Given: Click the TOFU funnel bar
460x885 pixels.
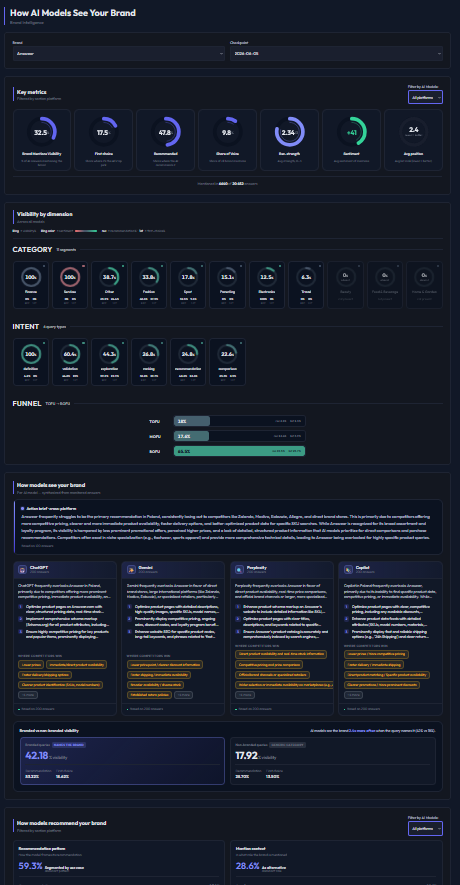Looking at the screenshot, I should [239, 421].
